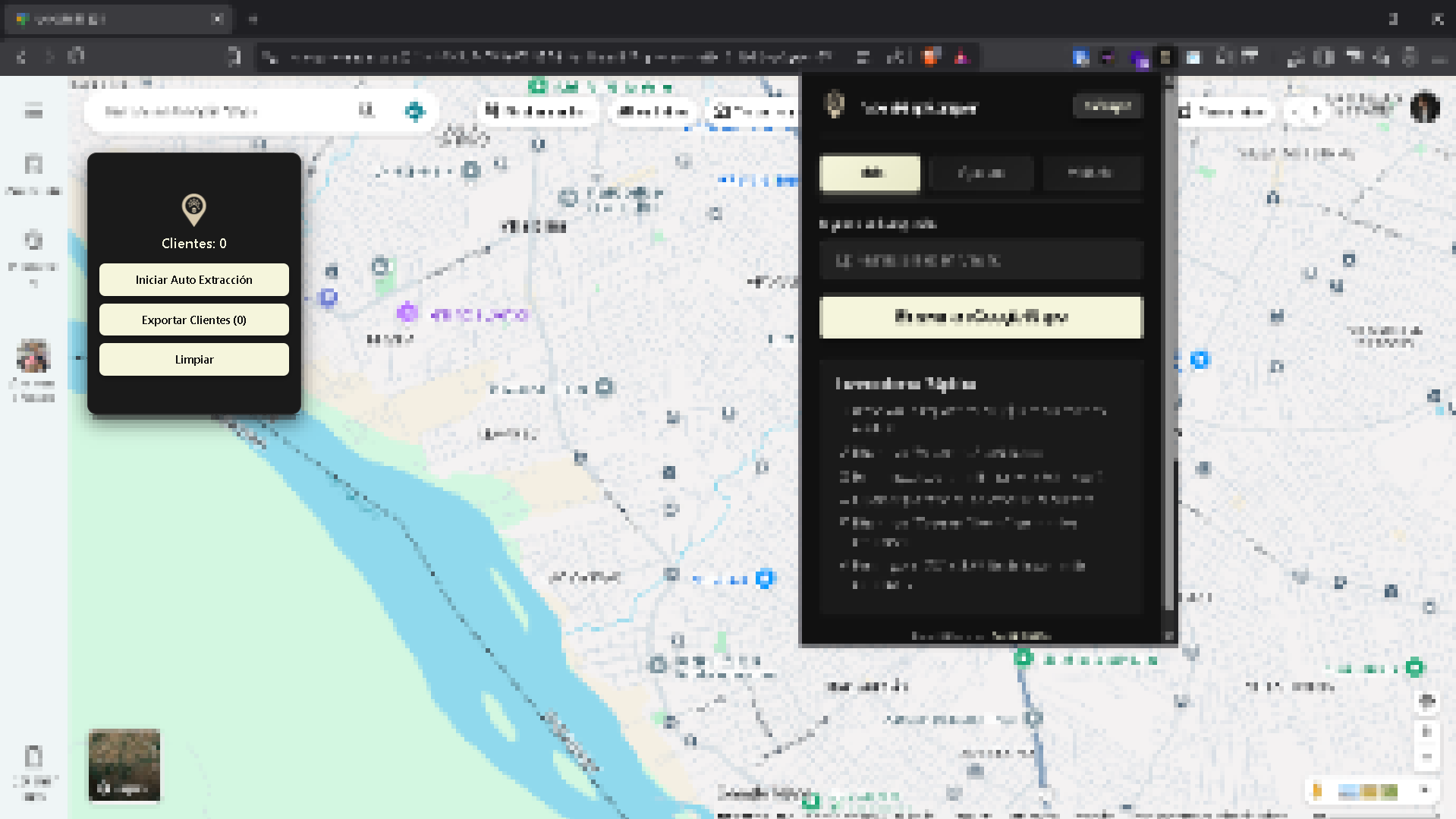The image size is (1456, 819).
Task: Click the extension popup vertical scrollbar
Action: pos(1169,531)
